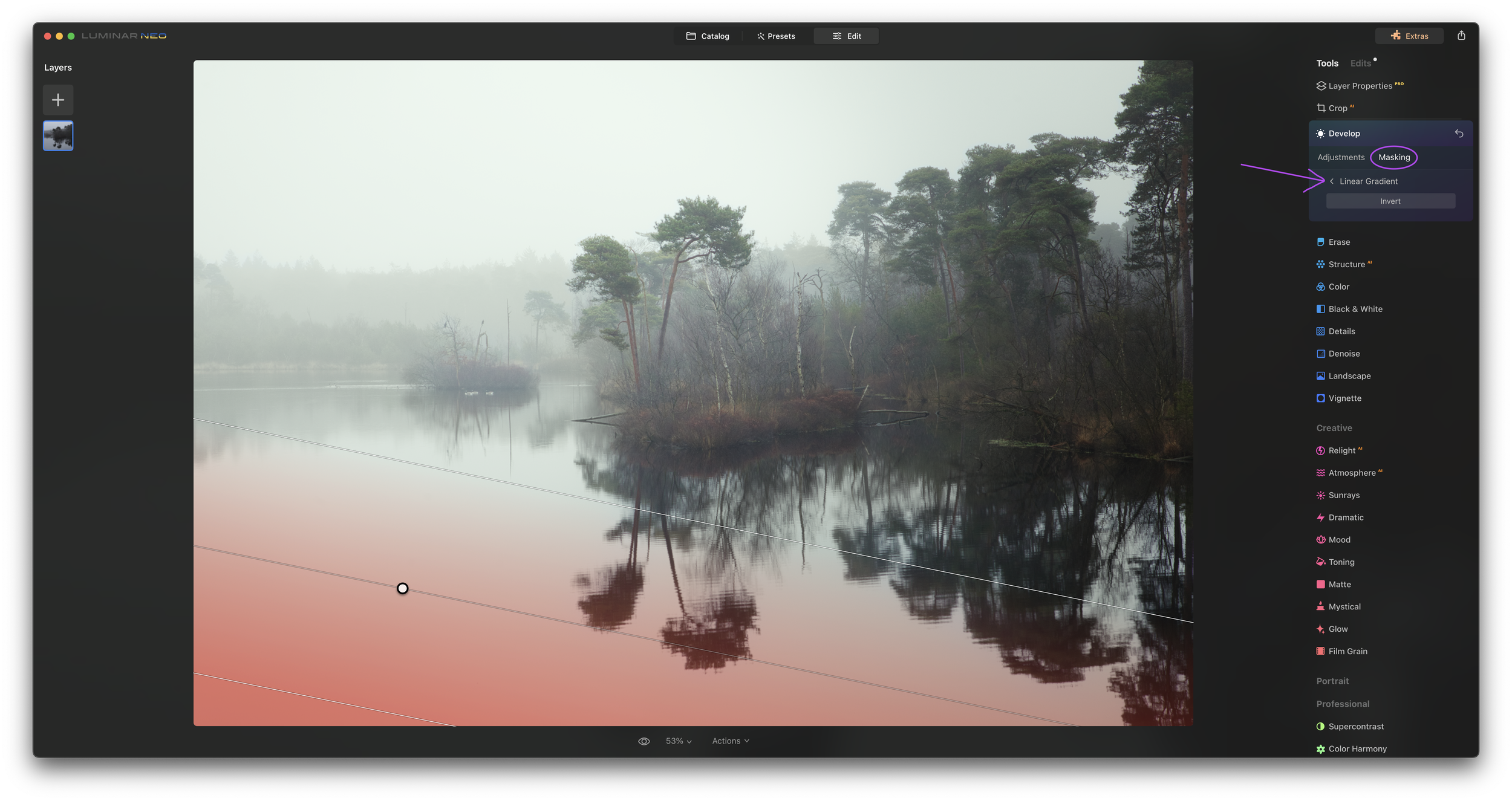
Task: Open the Sunrays creative tool
Action: [x=1343, y=495]
